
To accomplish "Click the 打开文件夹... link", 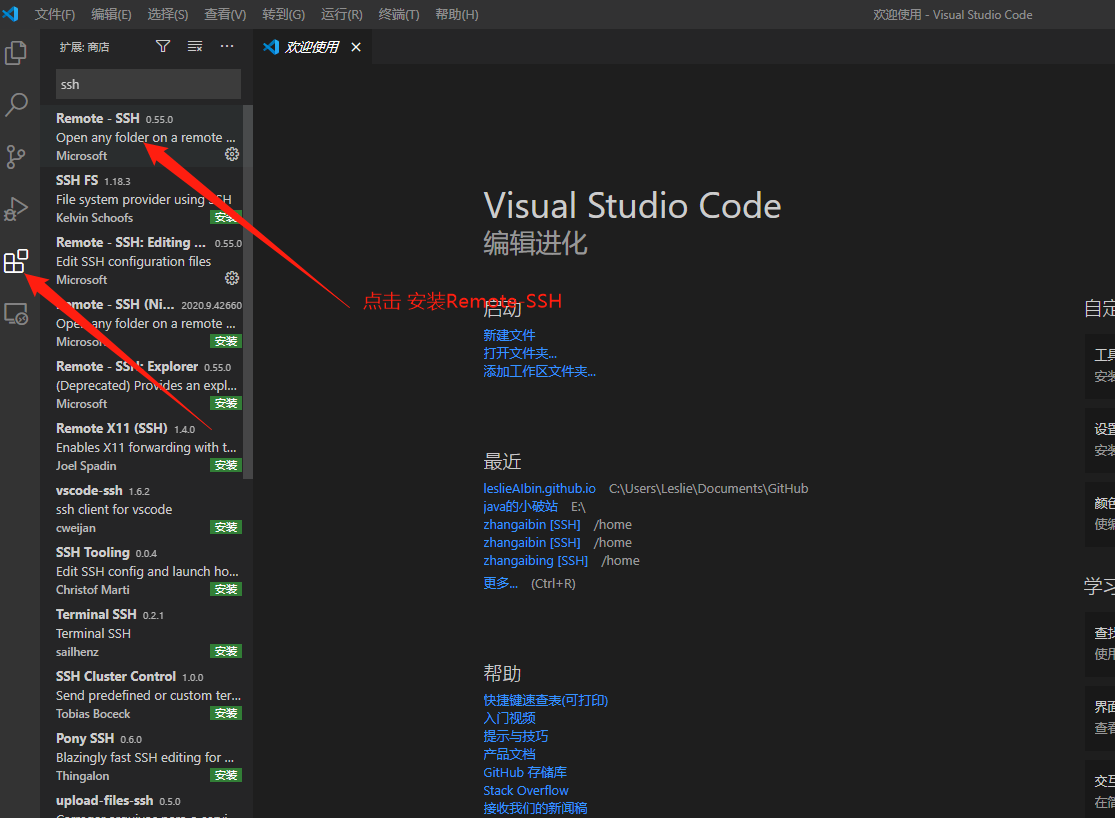I will (x=520, y=354).
